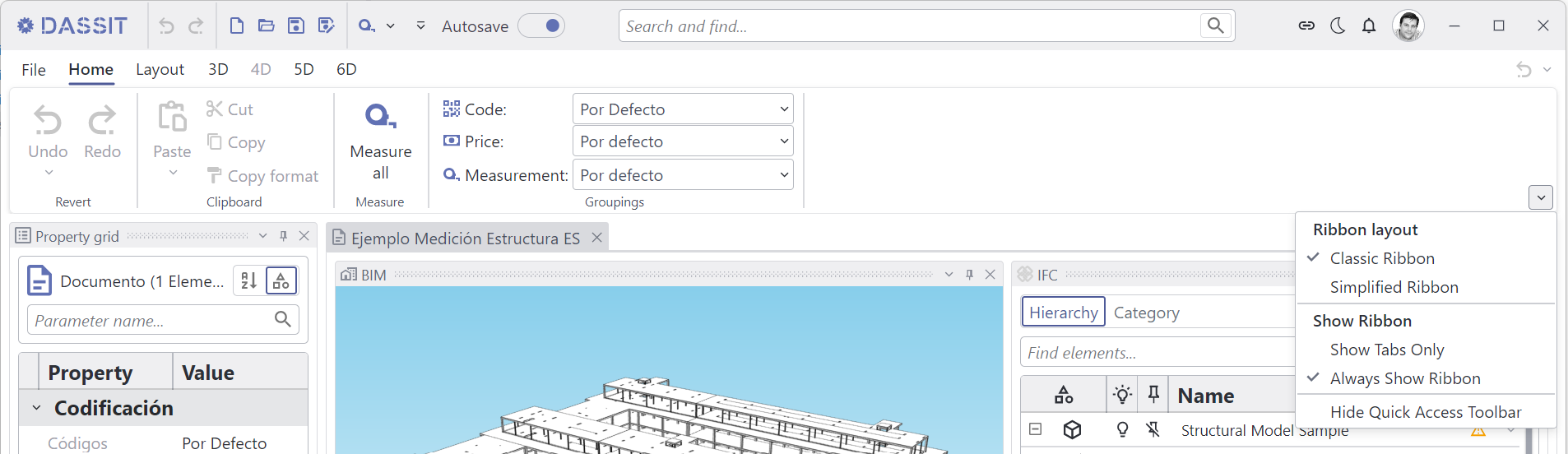
Task: Open the Measurement grouping dropdown
Action: (683, 174)
